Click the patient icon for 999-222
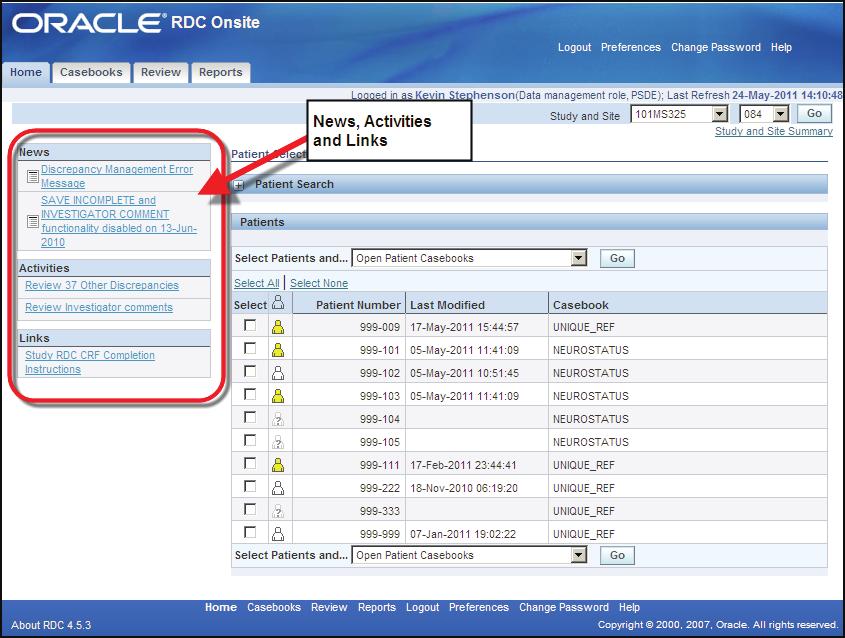The height and width of the screenshot is (638, 845). coord(278,488)
